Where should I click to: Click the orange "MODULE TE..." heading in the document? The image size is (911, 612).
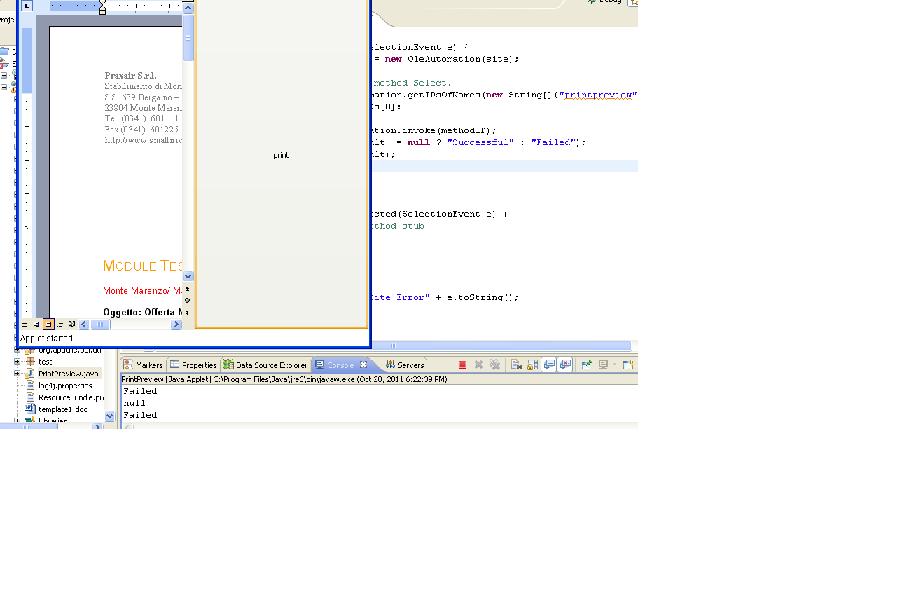coord(143,266)
